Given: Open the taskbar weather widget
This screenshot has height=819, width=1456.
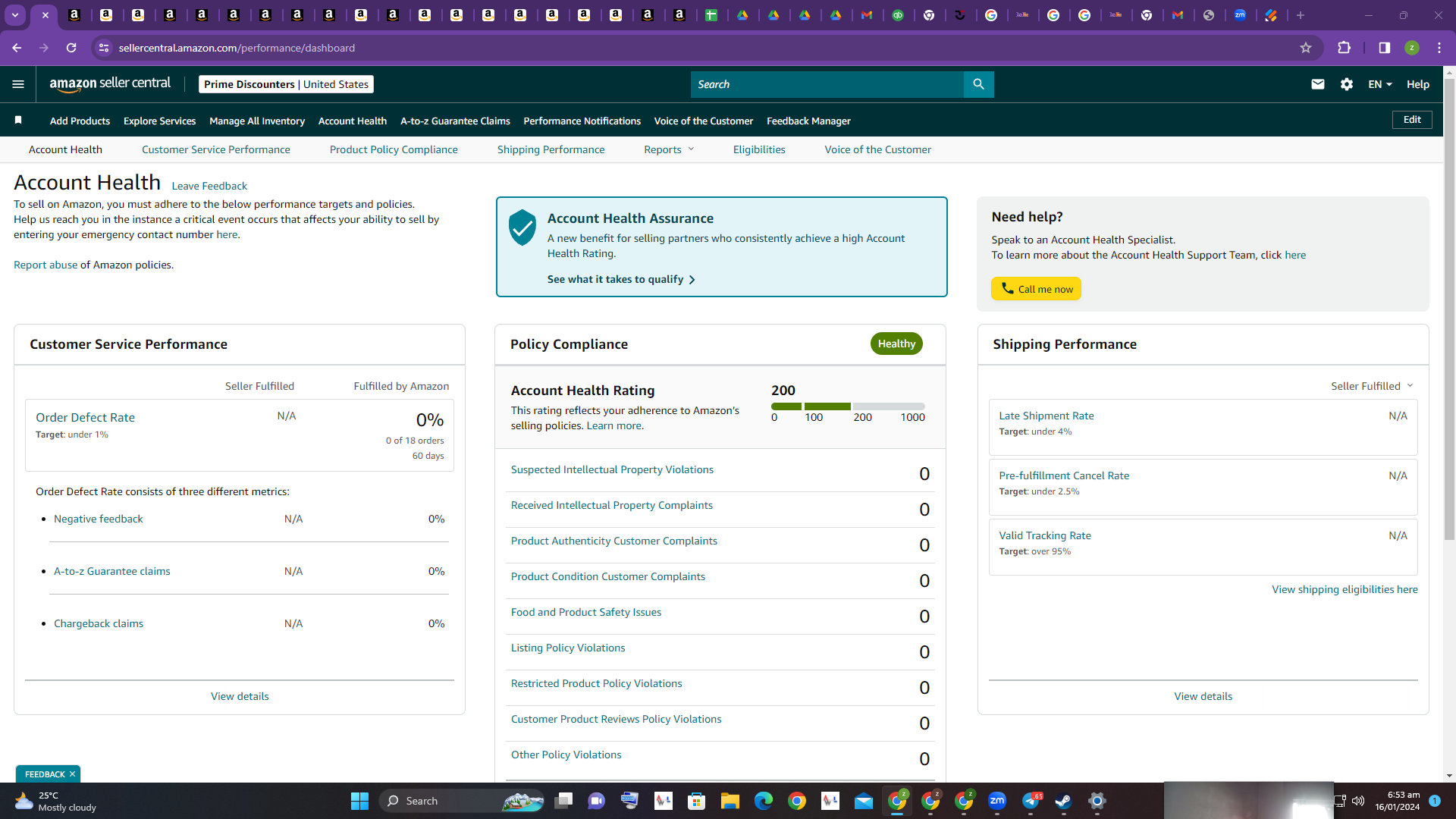Looking at the screenshot, I should [55, 801].
